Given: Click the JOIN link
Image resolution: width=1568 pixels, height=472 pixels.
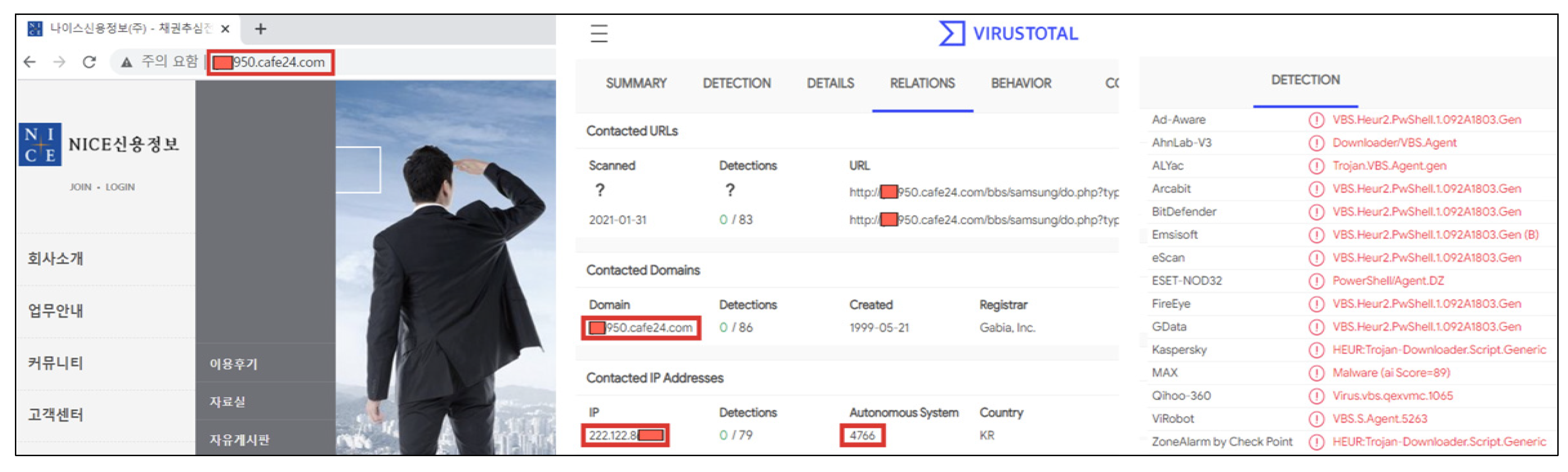Looking at the screenshot, I should pyautogui.click(x=80, y=187).
